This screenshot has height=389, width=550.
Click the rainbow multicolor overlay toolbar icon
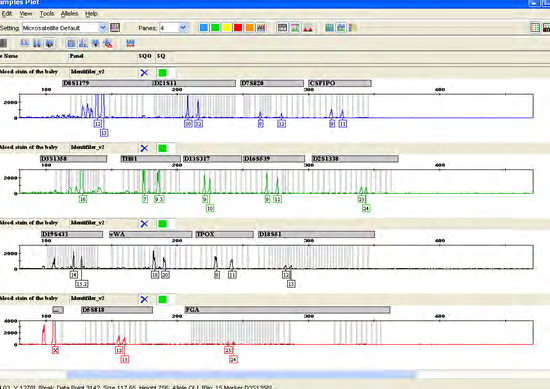(x=352, y=27)
